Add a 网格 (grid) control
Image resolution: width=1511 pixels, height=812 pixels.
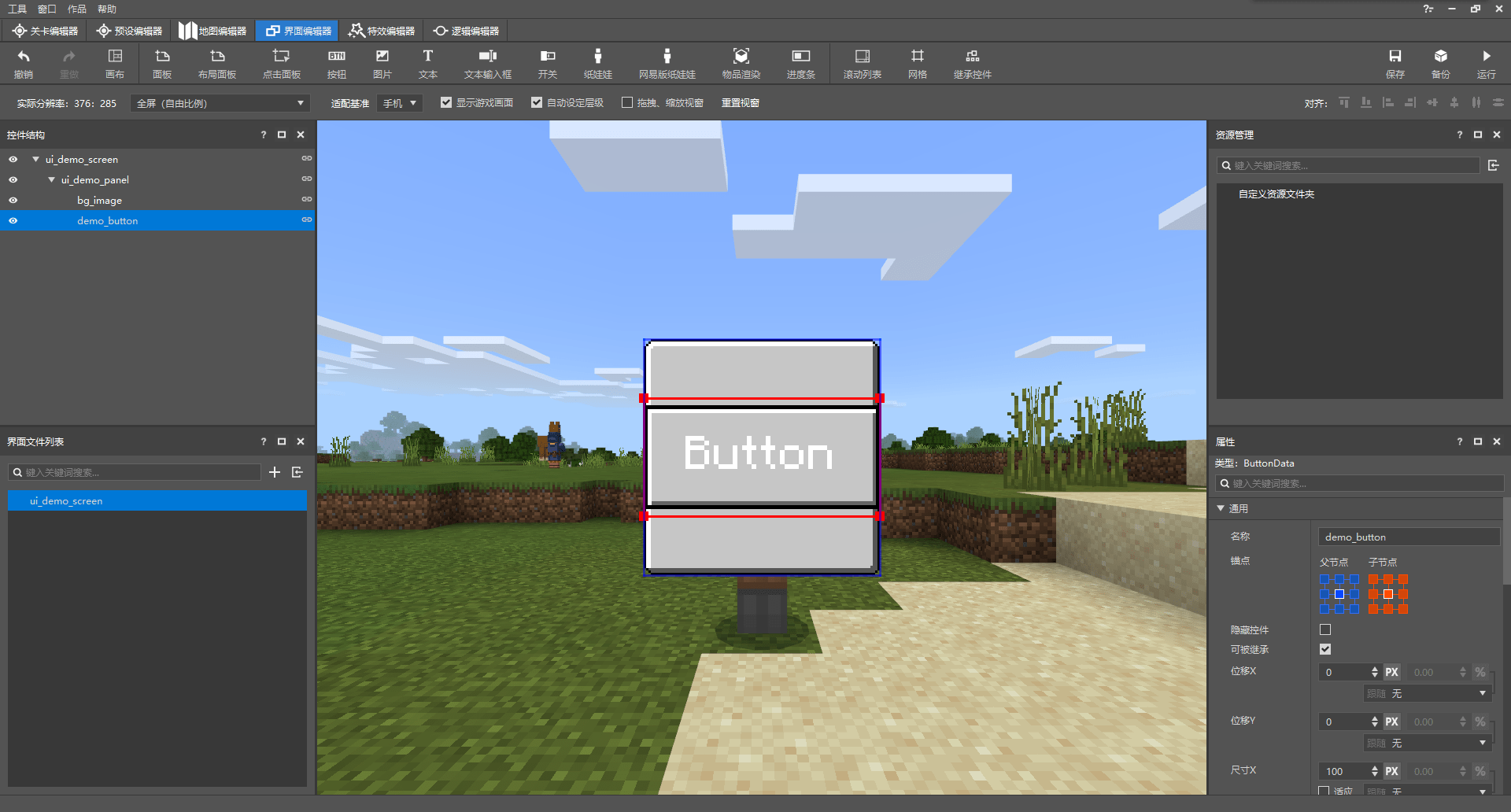pos(918,63)
